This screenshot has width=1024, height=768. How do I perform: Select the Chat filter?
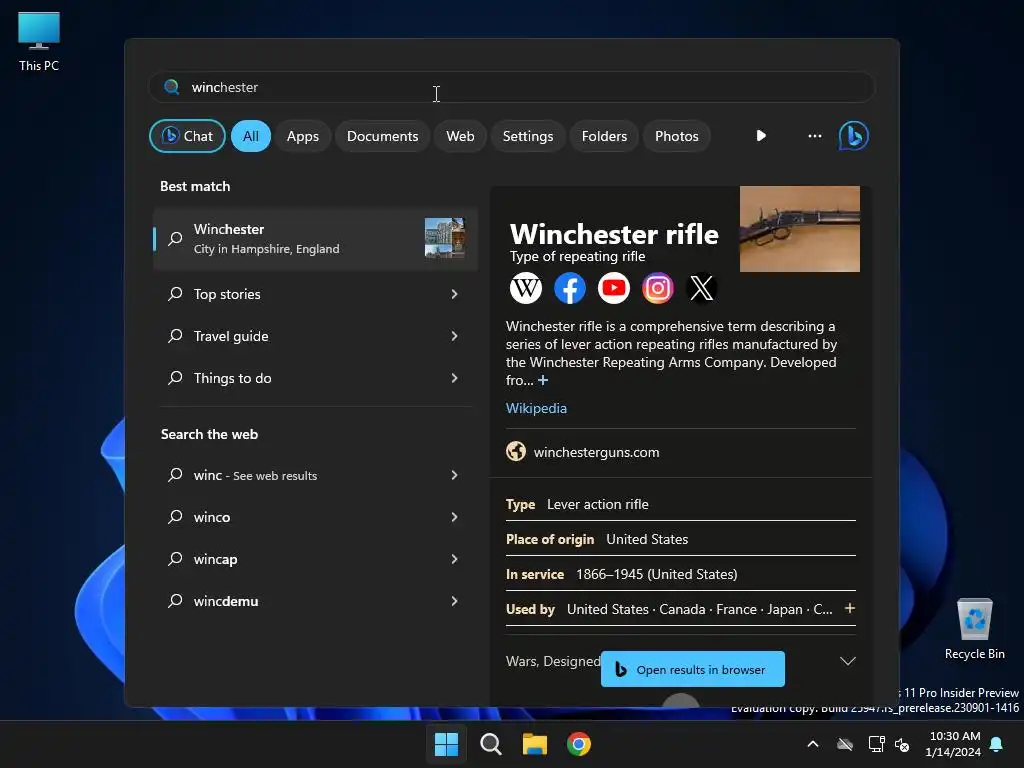tap(187, 136)
